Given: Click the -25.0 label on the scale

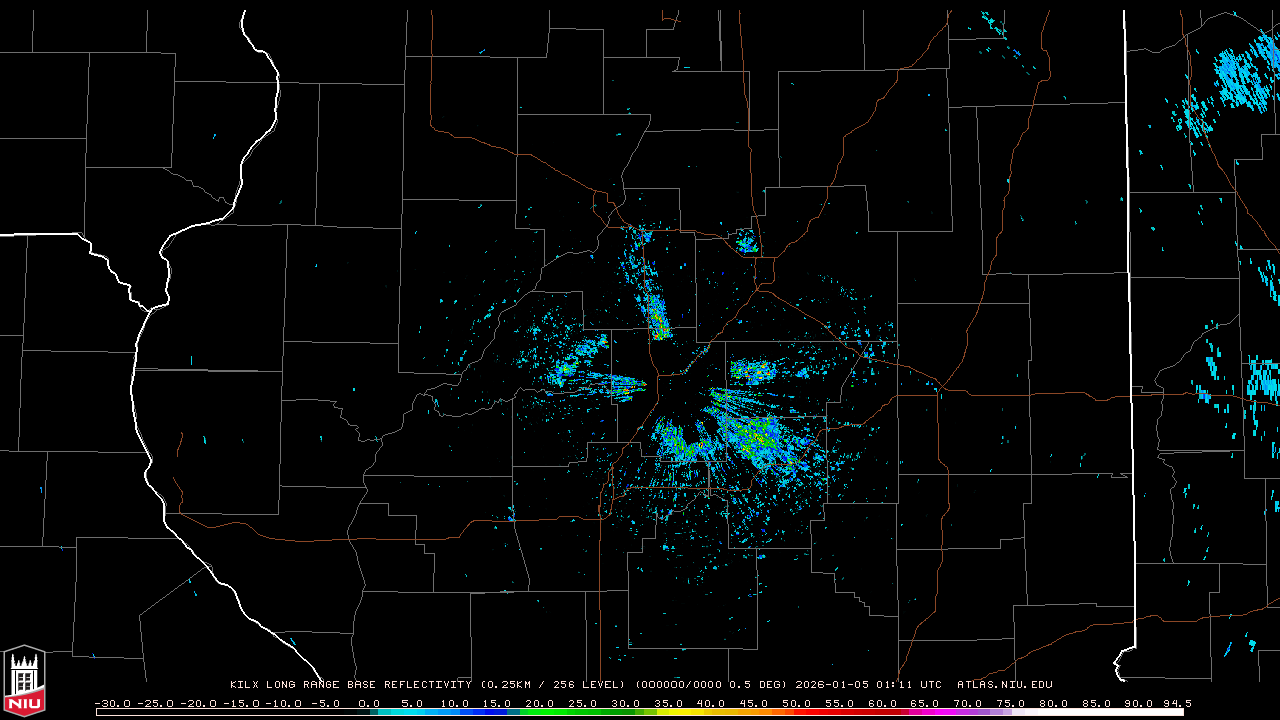Looking at the screenshot, I should coord(154,703).
